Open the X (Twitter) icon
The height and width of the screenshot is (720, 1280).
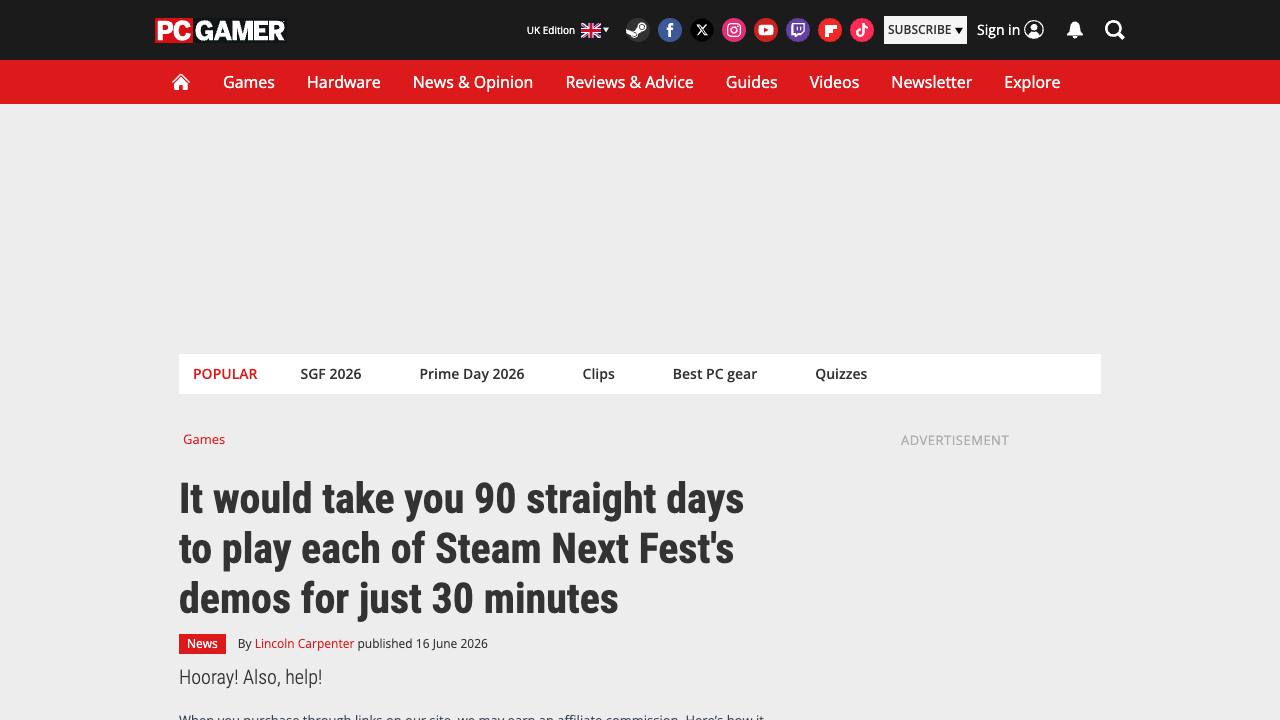coord(702,30)
